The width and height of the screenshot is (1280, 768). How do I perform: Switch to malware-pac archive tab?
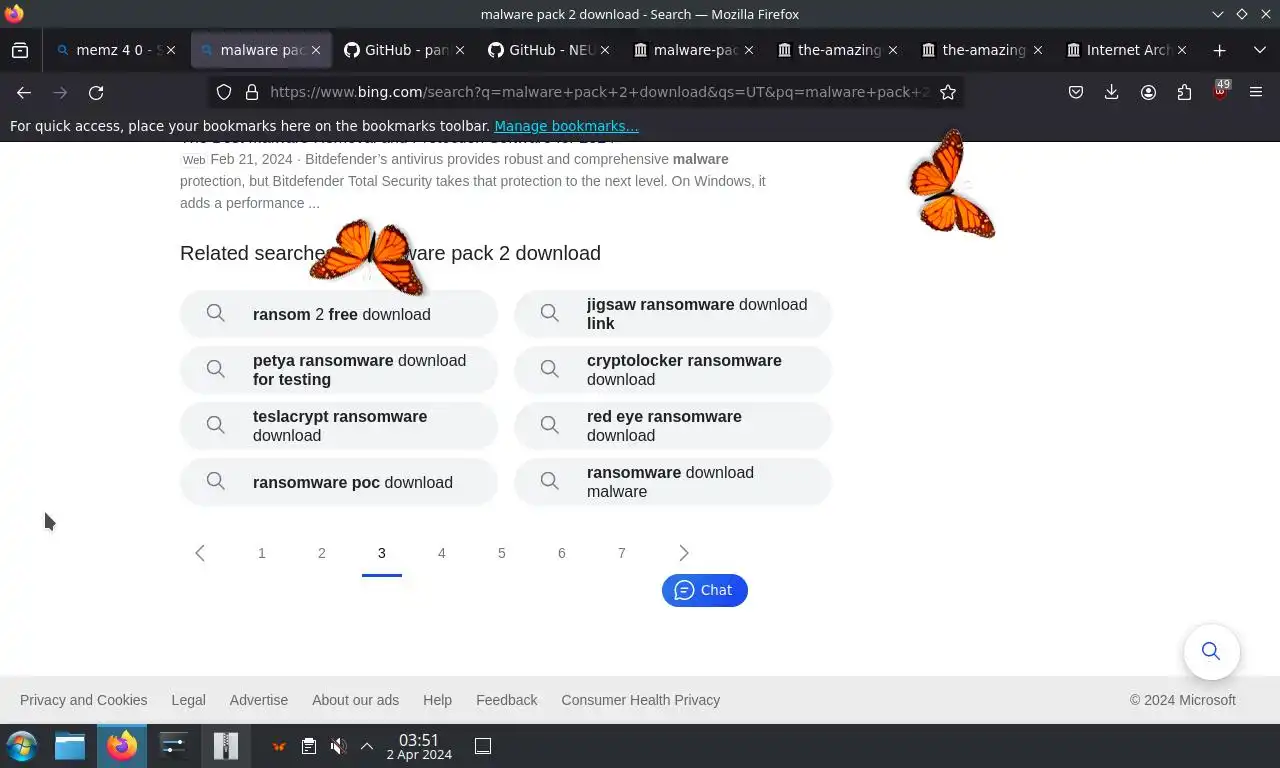pos(695,50)
